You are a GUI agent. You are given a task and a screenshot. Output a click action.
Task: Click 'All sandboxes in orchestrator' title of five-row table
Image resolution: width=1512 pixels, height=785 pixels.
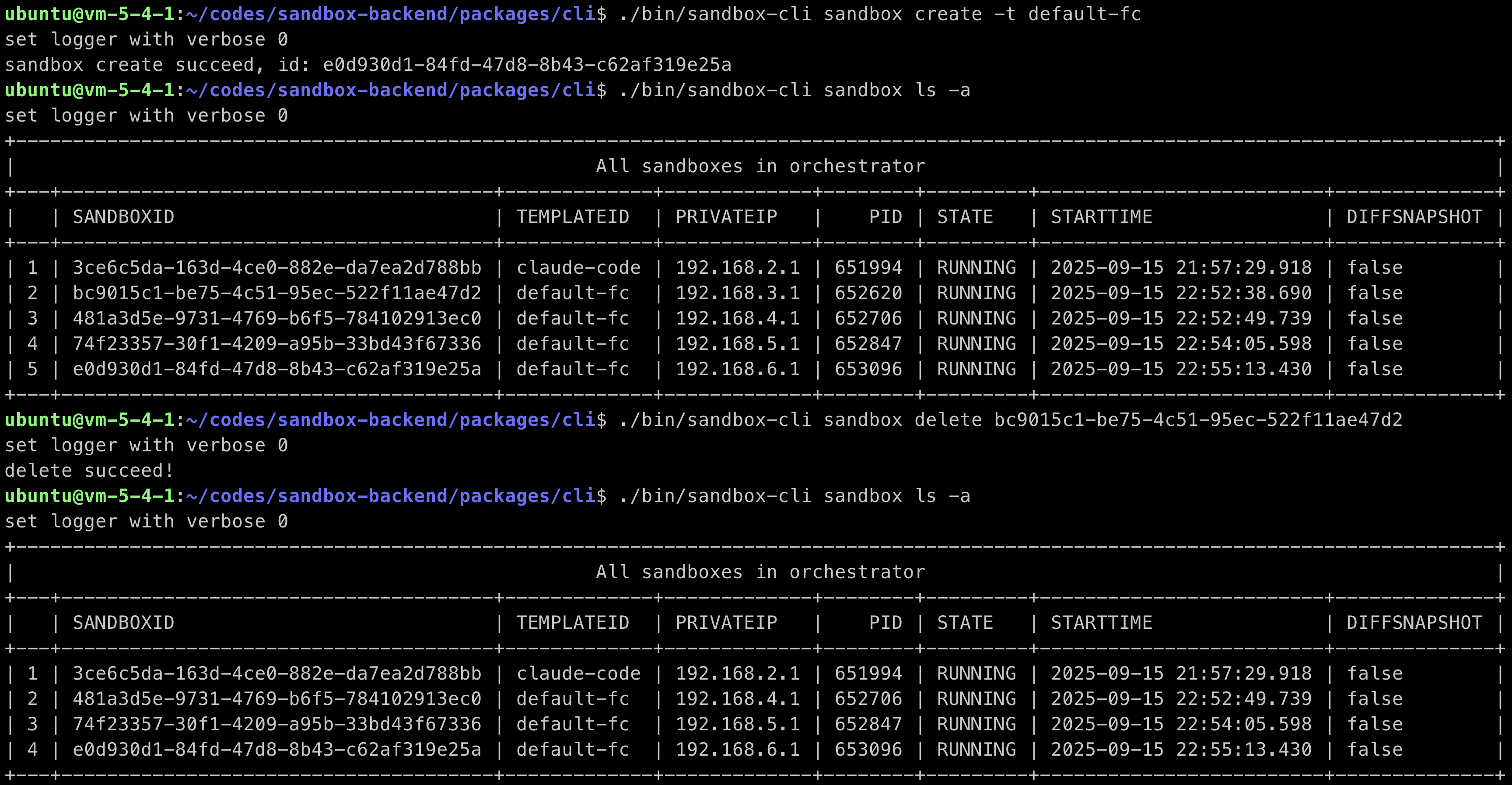tap(760, 167)
